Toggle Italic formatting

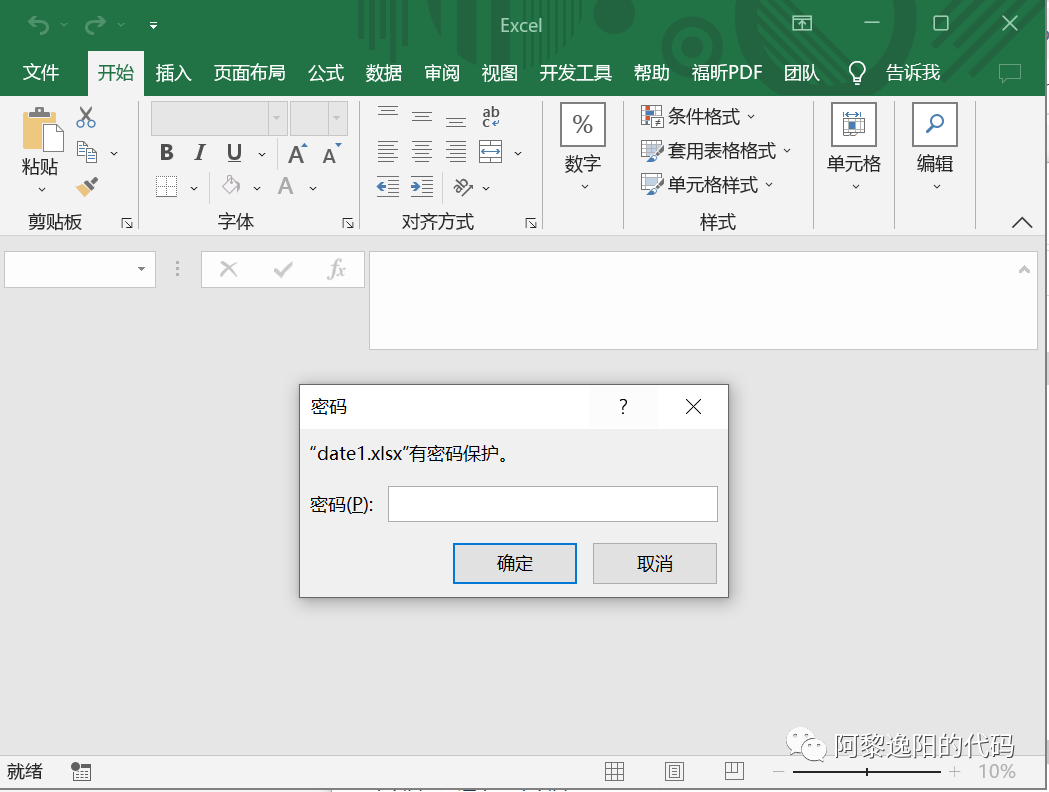(x=200, y=153)
